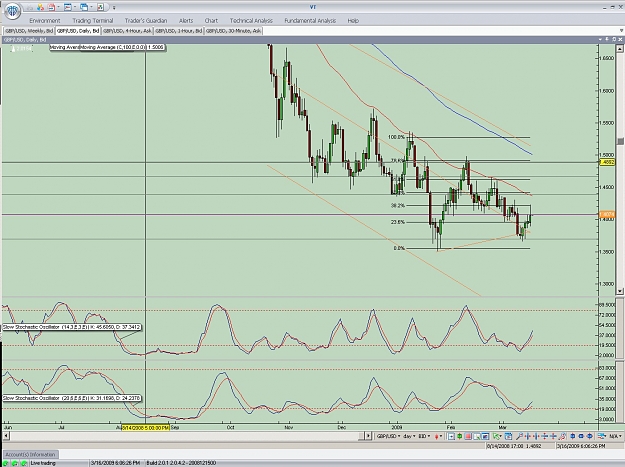The width and height of the screenshot is (625, 467).
Task: Switch to GBP/USD 4-Hour Ask chart tab
Action: [127, 31]
